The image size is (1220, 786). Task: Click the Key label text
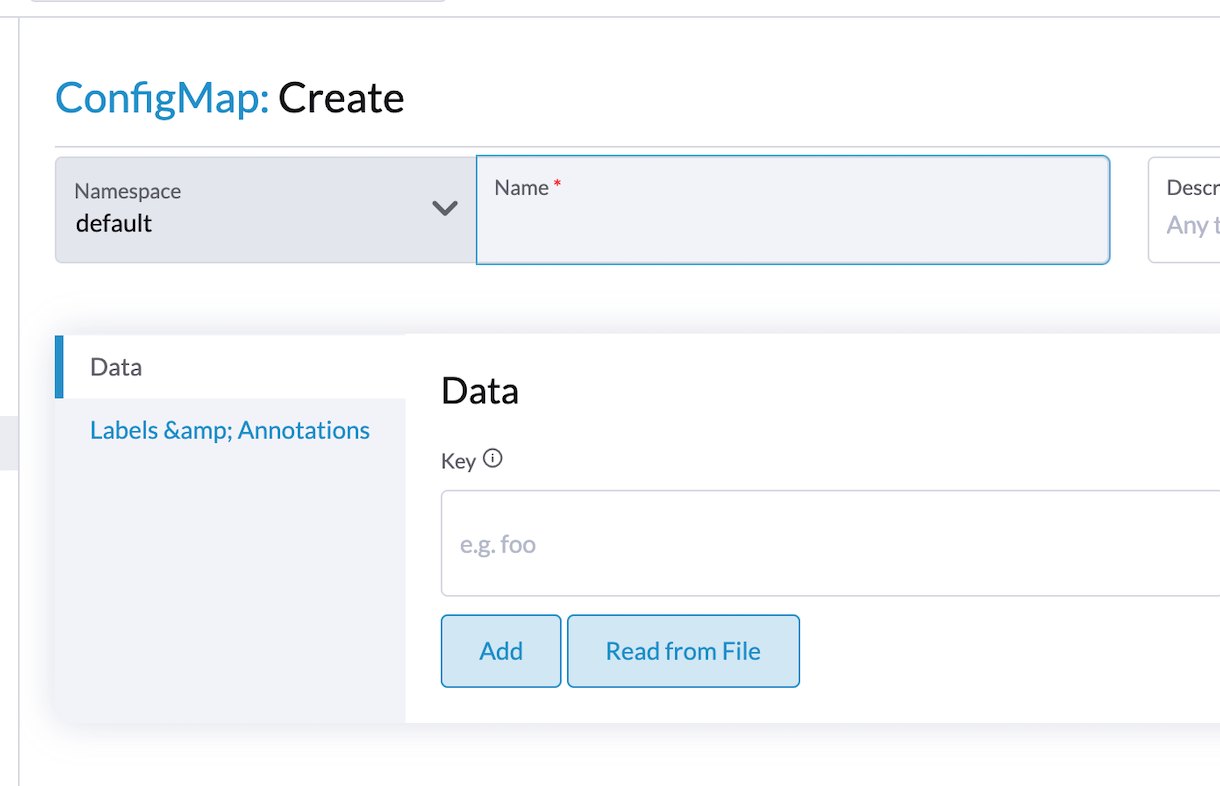pyautogui.click(x=458, y=461)
